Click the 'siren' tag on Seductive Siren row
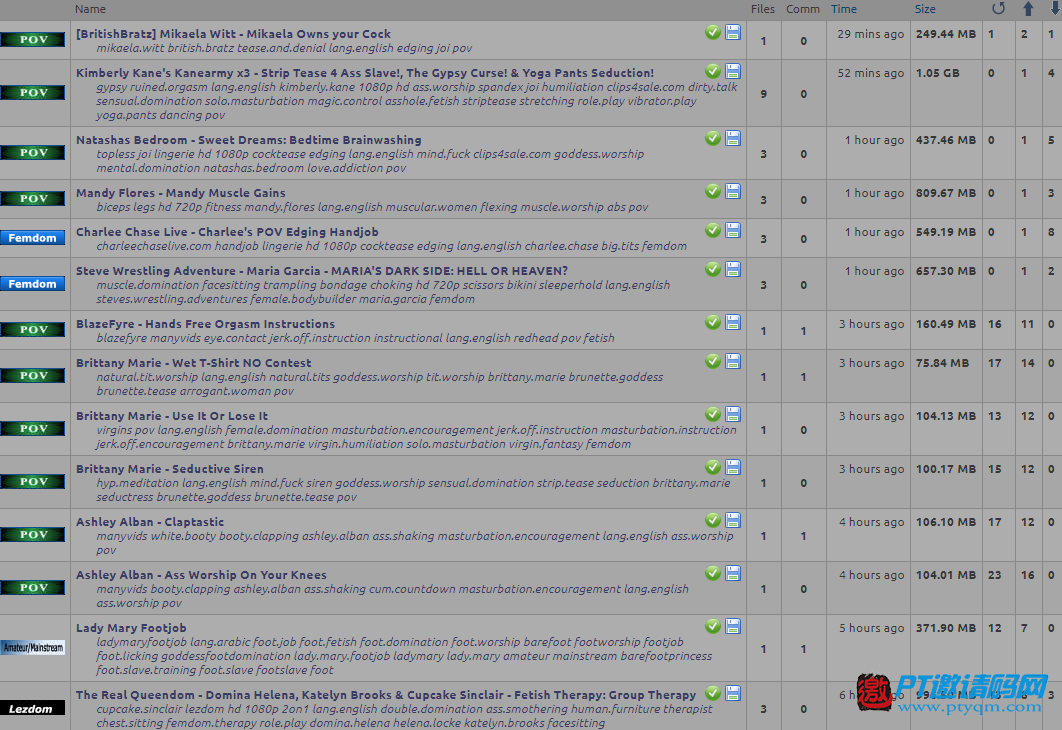This screenshot has width=1062, height=730. pyautogui.click(x=317, y=483)
